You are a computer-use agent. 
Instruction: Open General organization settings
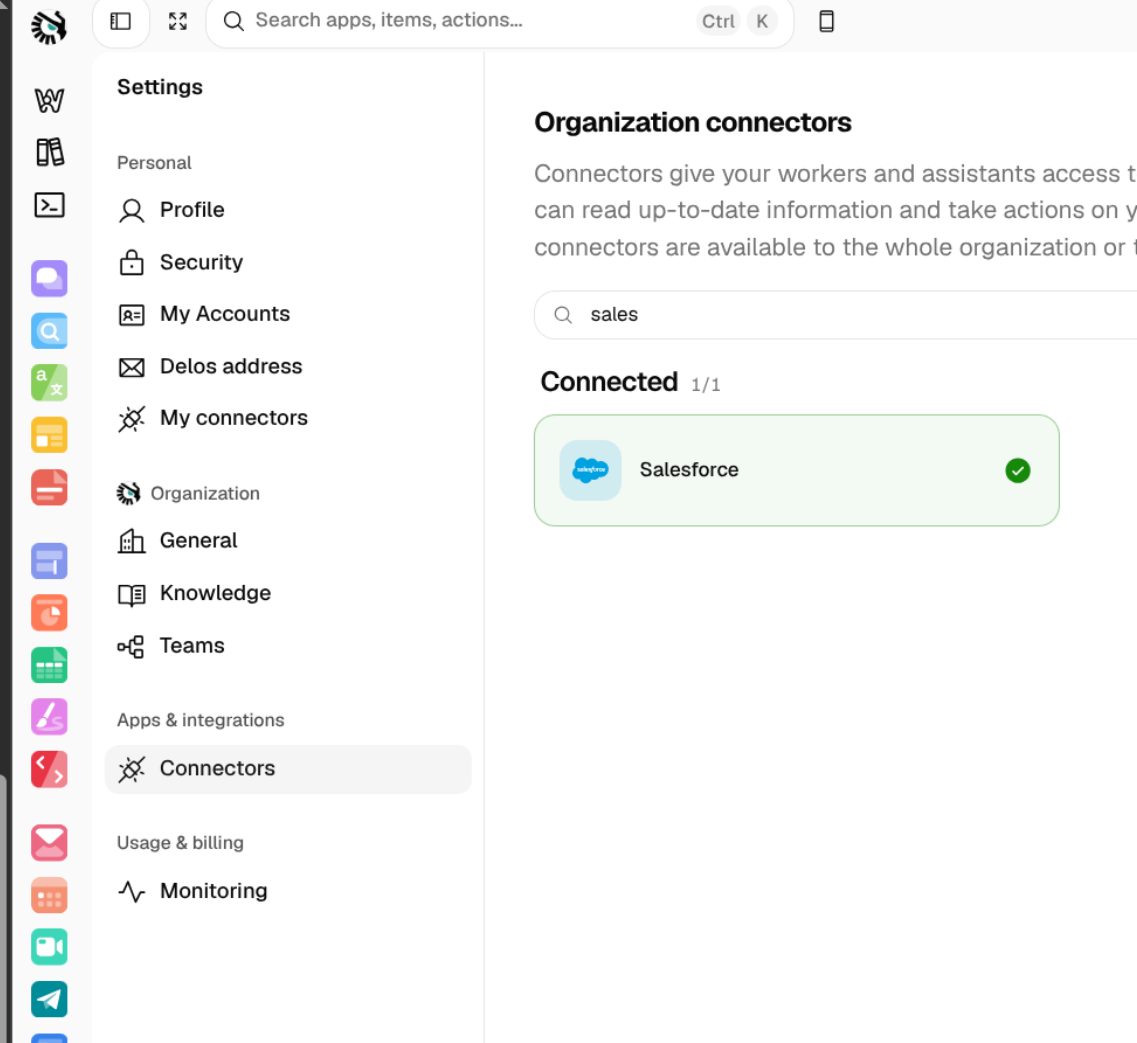tap(288, 541)
